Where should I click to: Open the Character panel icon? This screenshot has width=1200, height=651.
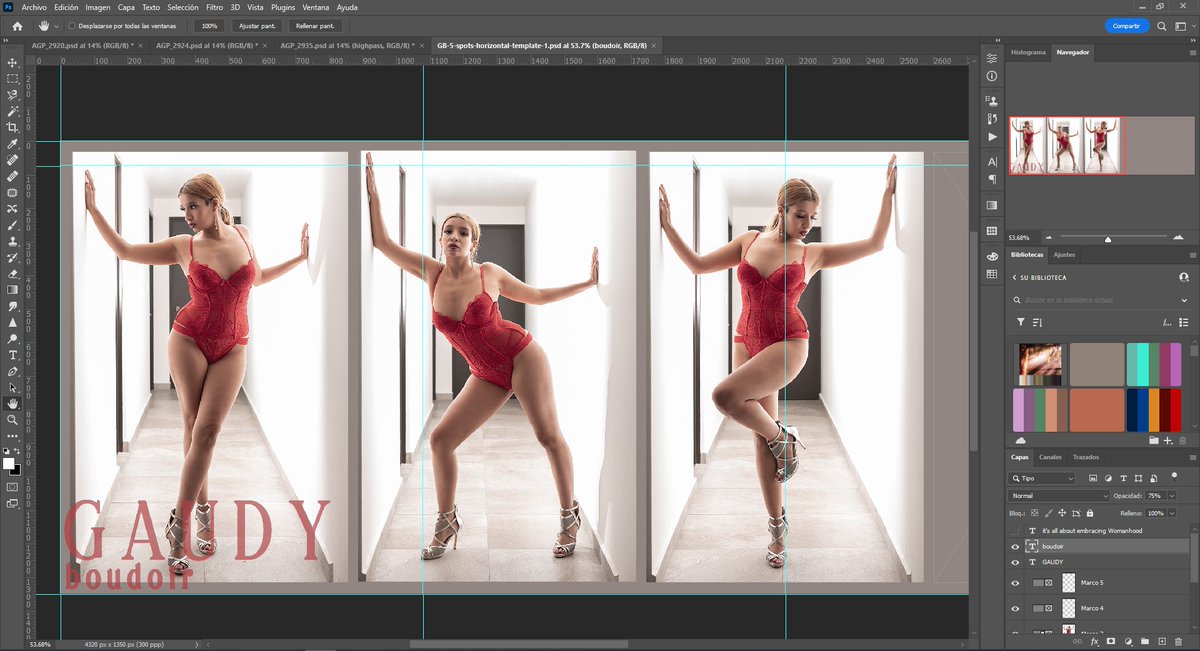(x=992, y=162)
